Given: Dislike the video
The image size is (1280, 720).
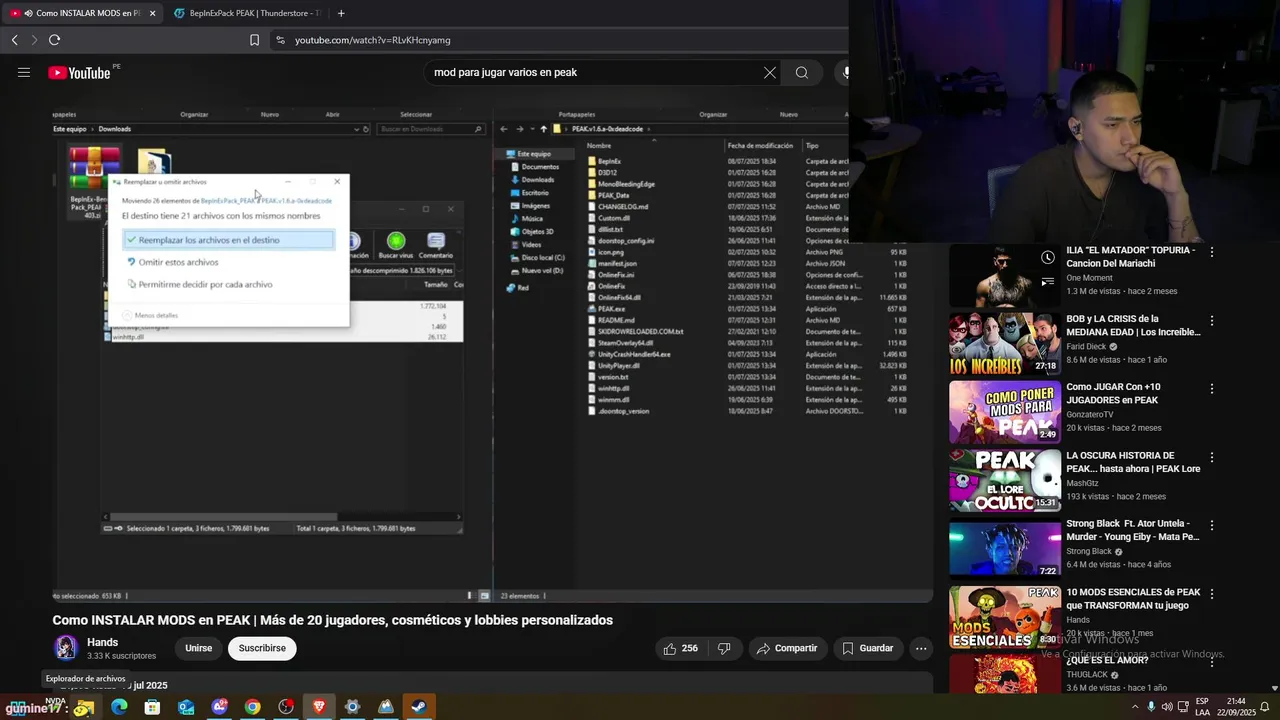Looking at the screenshot, I should point(725,648).
